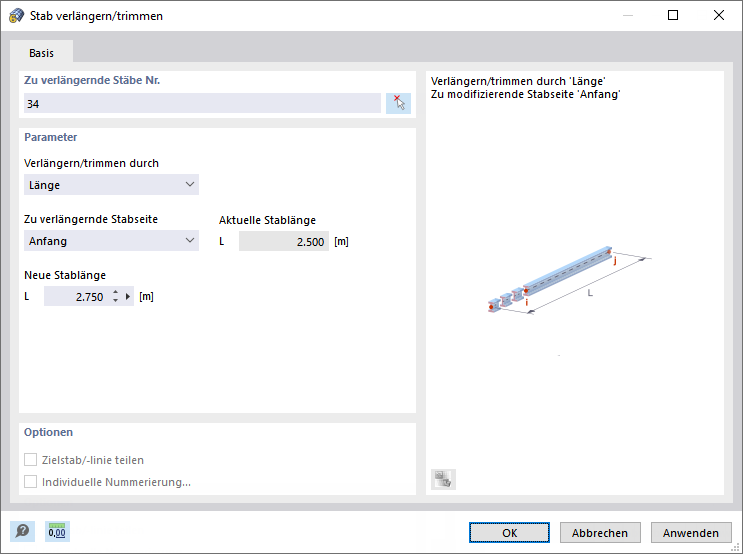Click the member selection picker icon

pos(398,103)
